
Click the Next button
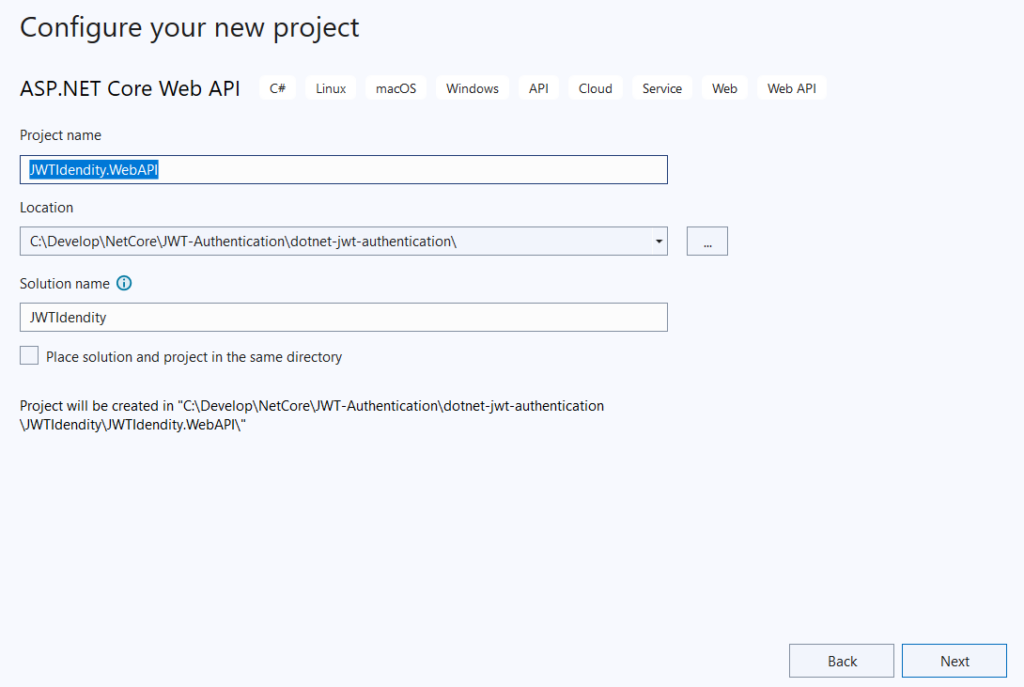click(954, 661)
